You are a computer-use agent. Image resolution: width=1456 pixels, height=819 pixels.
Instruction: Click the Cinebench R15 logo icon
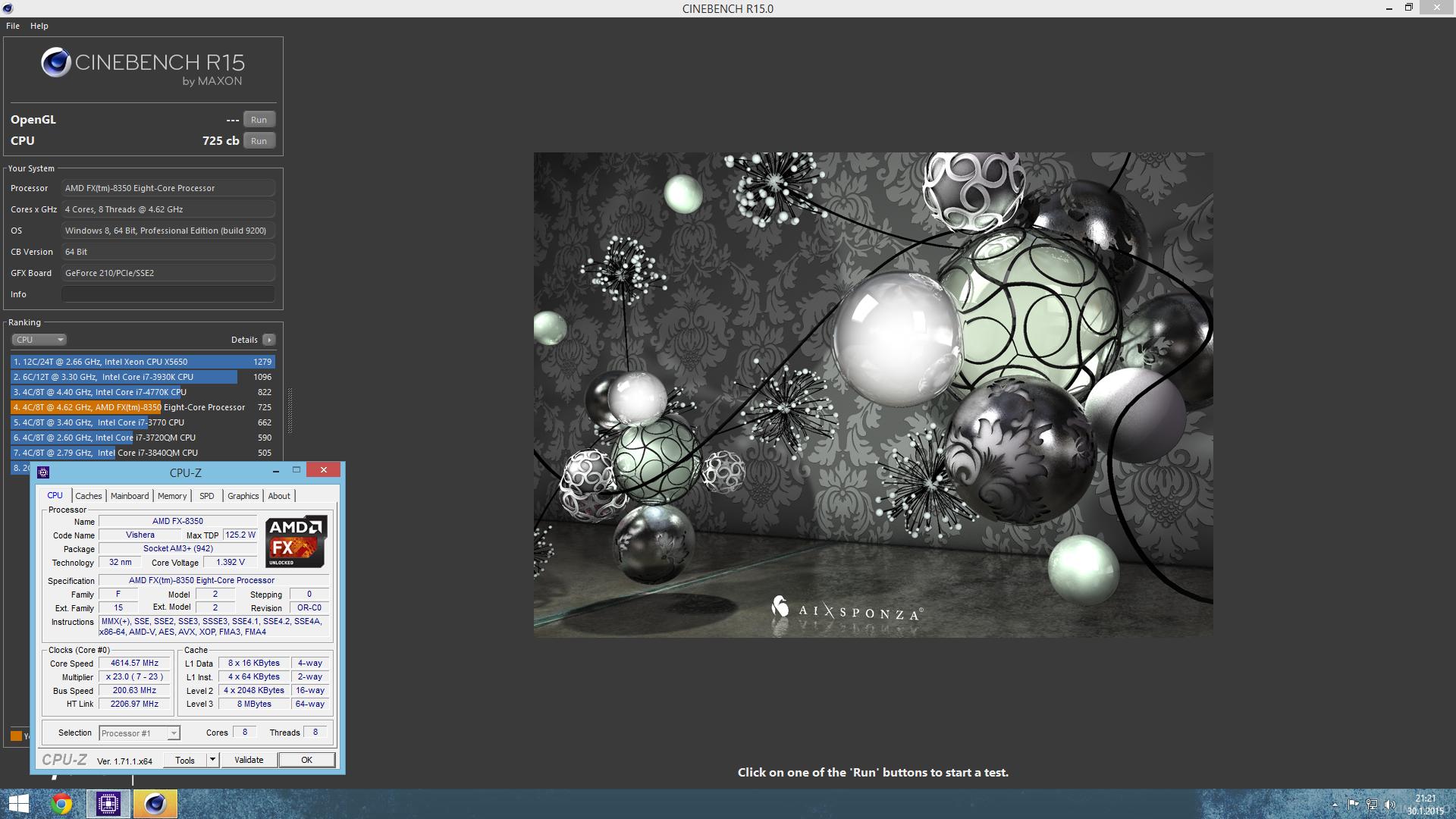(x=55, y=63)
